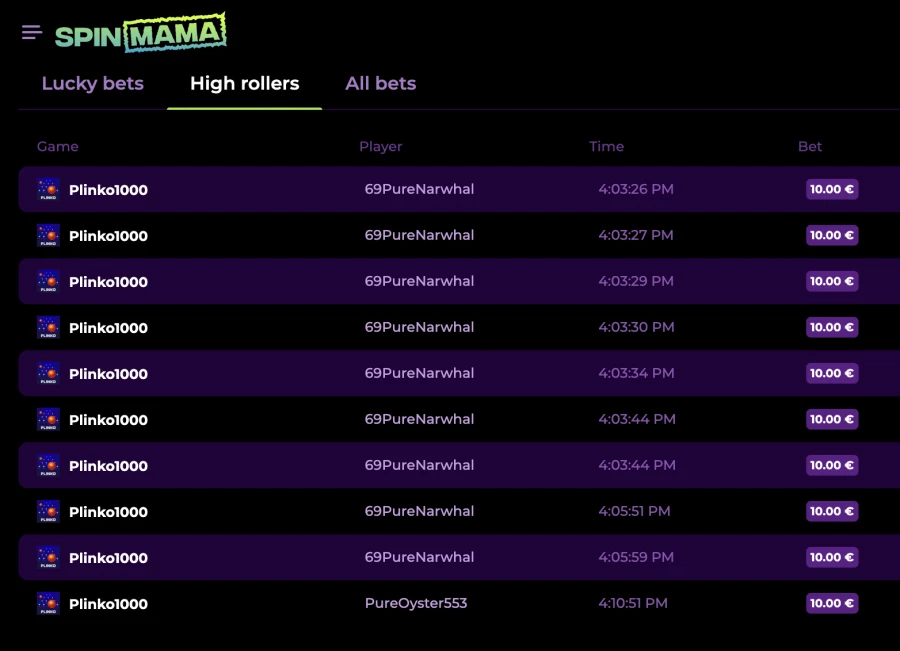This screenshot has width=900, height=651.
Task: Click 10.00 € bet badge at 4:05:51 PM
Action: pyautogui.click(x=832, y=511)
